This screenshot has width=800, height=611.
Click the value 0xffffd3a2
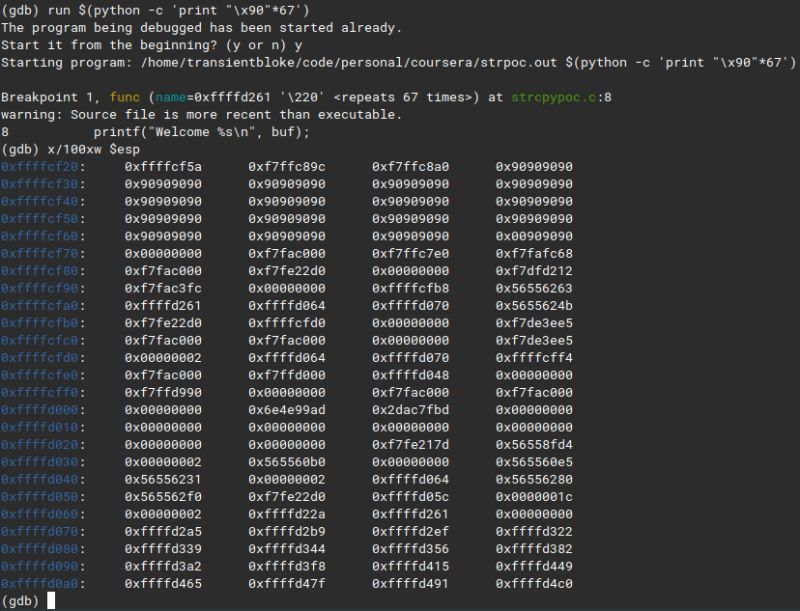[163, 566]
